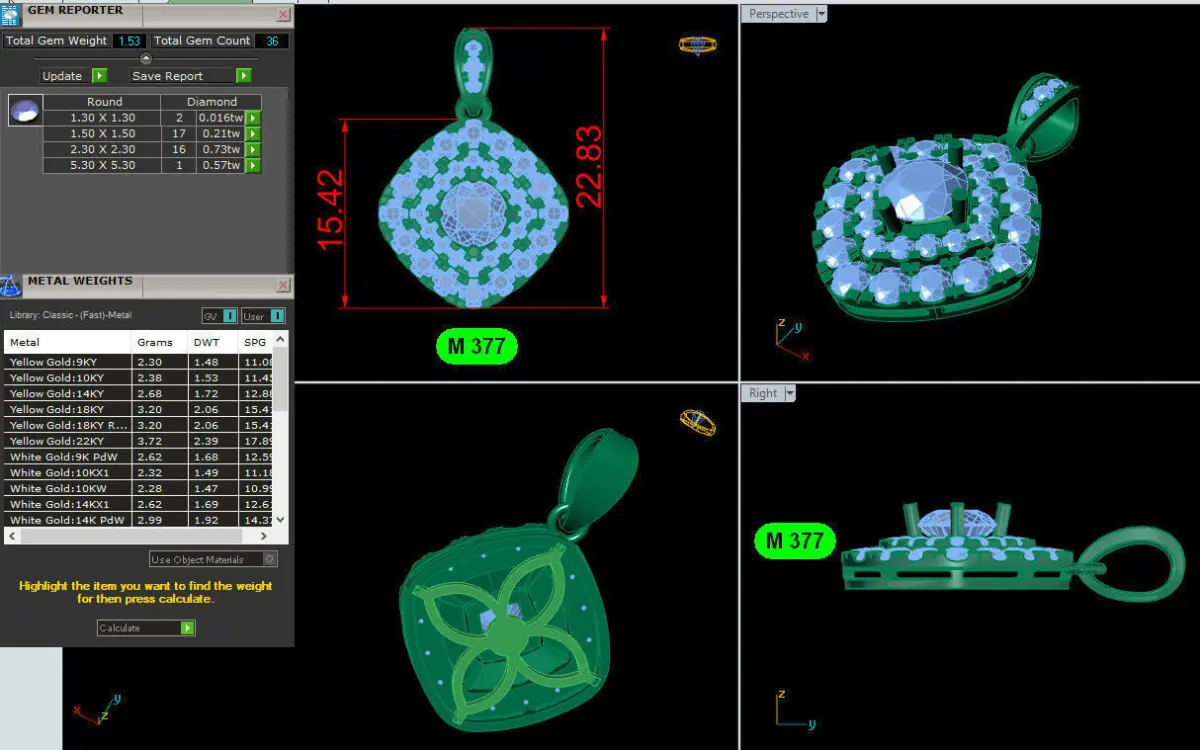1200x750 pixels.
Task: Click the metal list scroll-right arrow
Action: point(266,536)
